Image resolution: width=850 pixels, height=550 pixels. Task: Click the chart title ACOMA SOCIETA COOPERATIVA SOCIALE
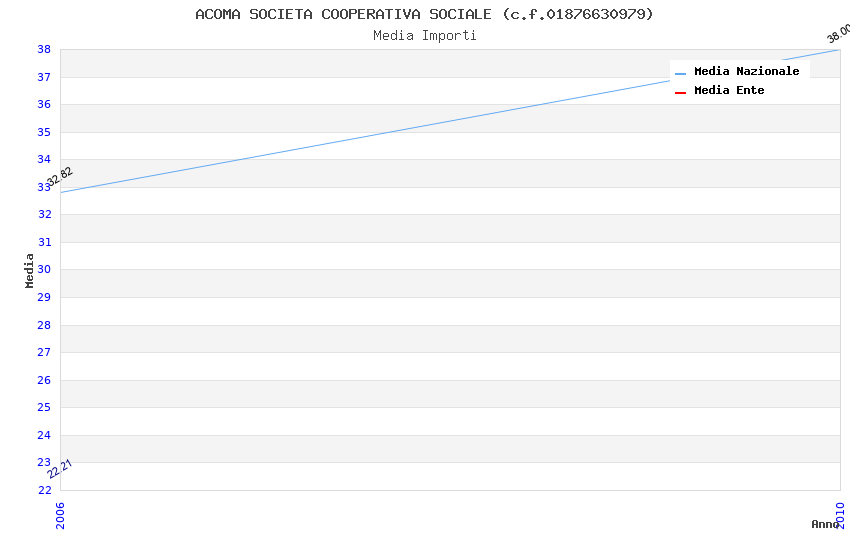pyautogui.click(x=424, y=14)
